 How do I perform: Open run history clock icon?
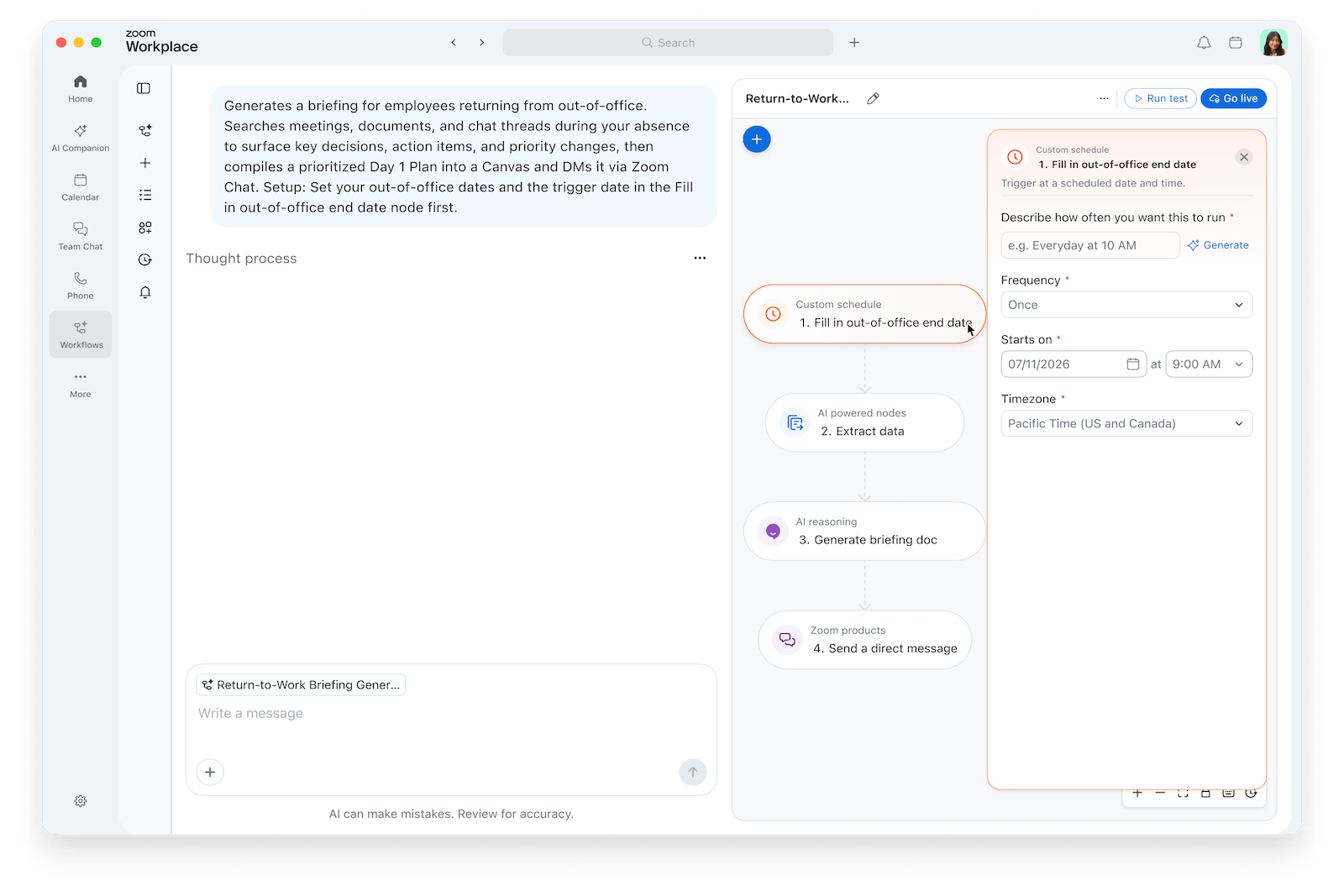[x=145, y=259]
